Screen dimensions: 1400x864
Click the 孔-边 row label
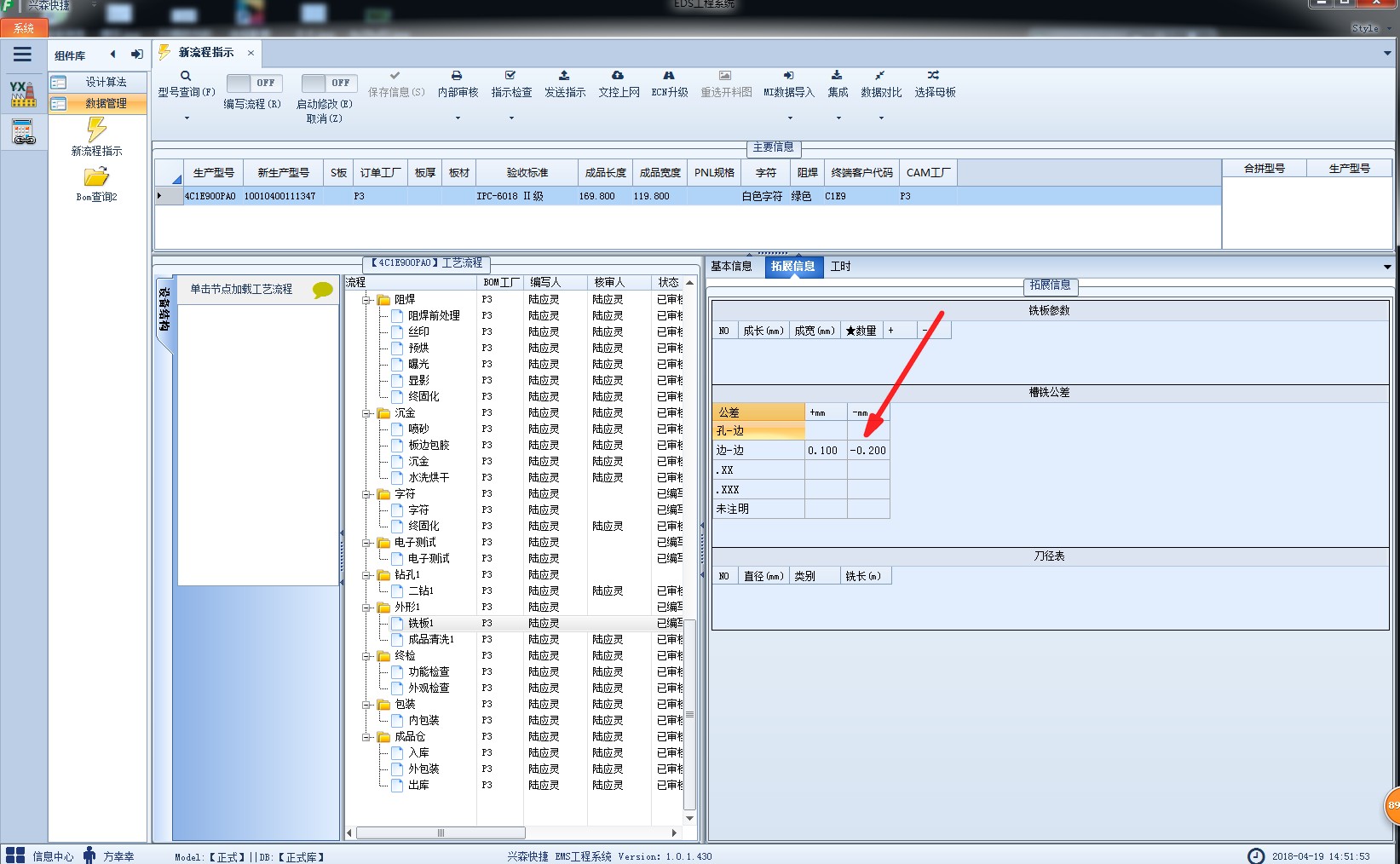click(758, 431)
